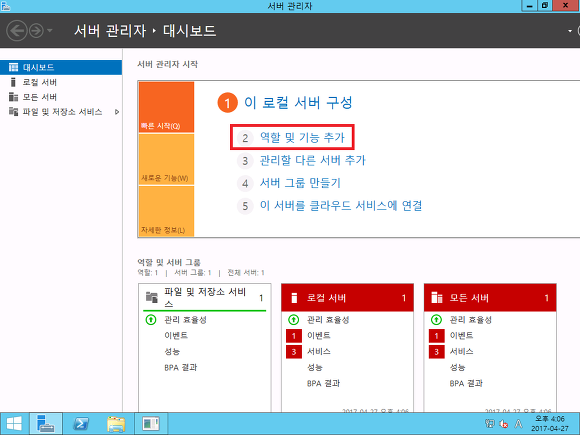
Task: Click the orange step 1 circle
Action: pyautogui.click(x=227, y=102)
